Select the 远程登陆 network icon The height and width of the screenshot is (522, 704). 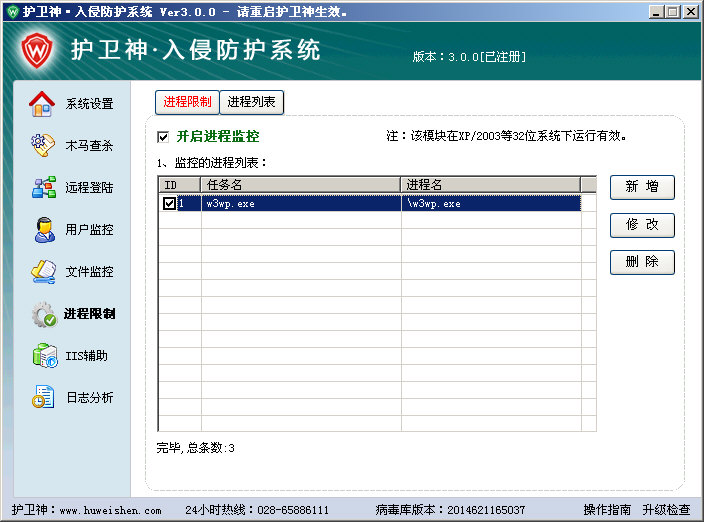click(44, 187)
